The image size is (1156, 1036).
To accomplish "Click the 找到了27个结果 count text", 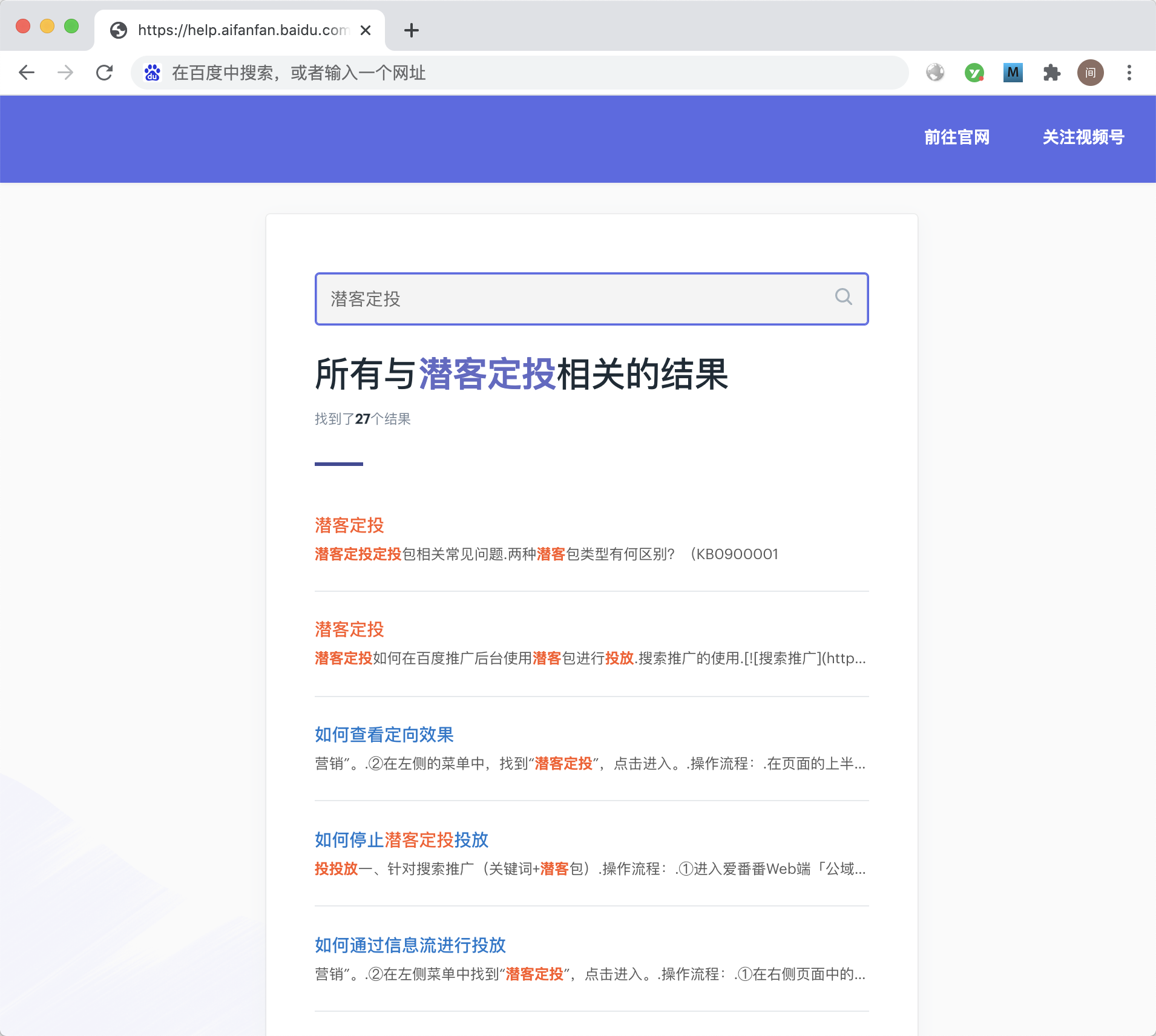I will (363, 419).
